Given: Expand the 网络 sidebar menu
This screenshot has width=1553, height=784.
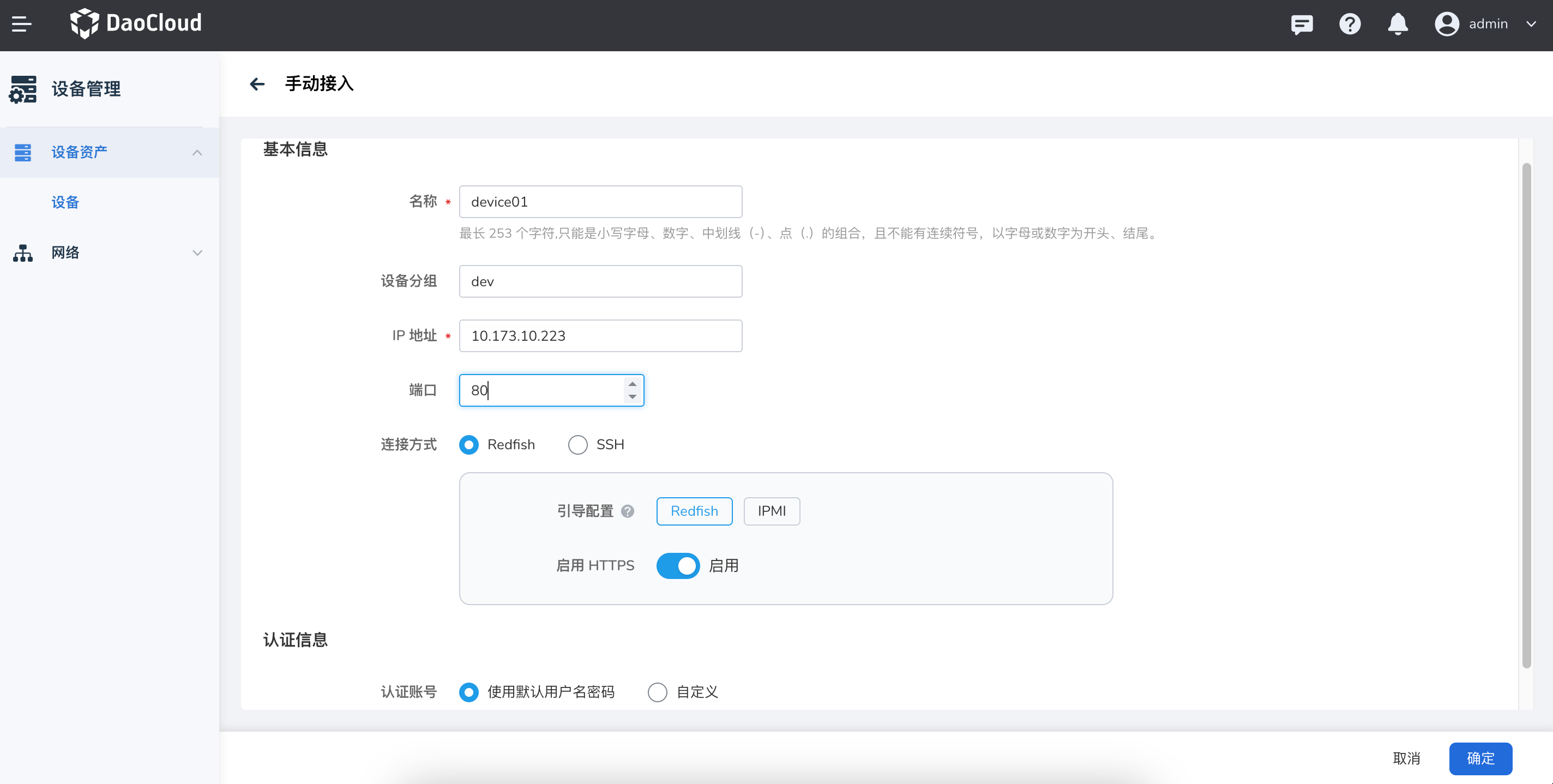Looking at the screenshot, I should click(197, 252).
